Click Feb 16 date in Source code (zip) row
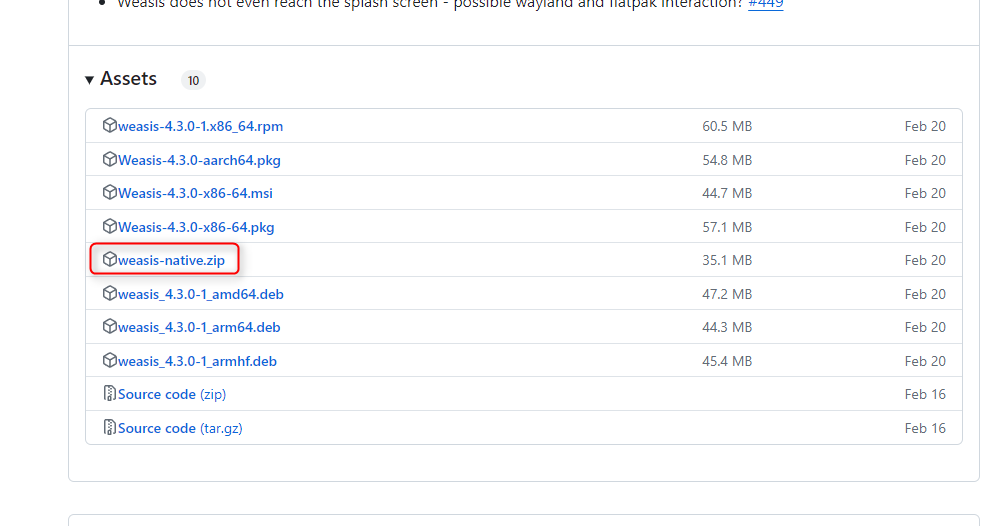Viewport: 998px width, 526px height. click(925, 394)
